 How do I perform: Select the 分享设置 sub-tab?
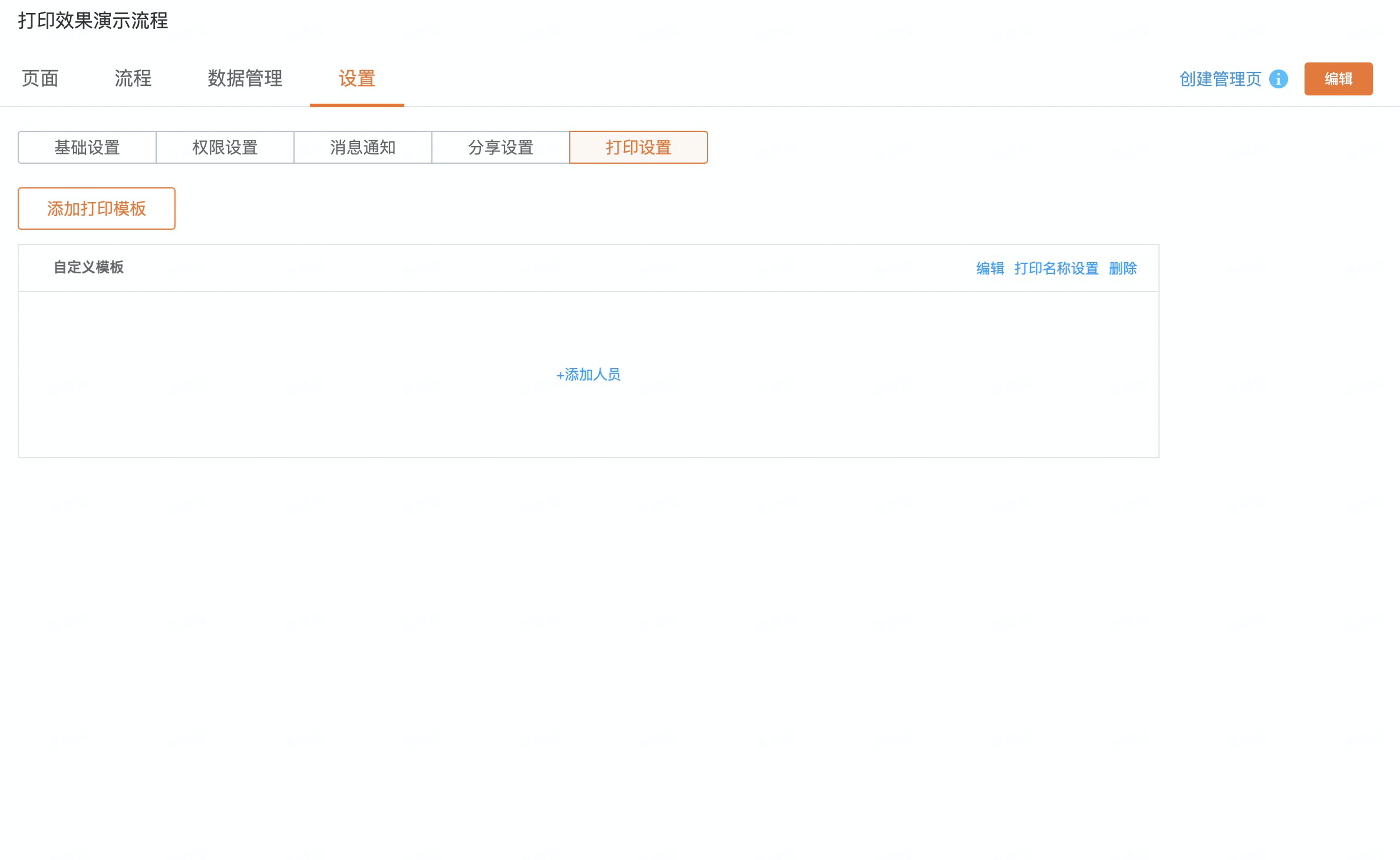[x=501, y=147]
